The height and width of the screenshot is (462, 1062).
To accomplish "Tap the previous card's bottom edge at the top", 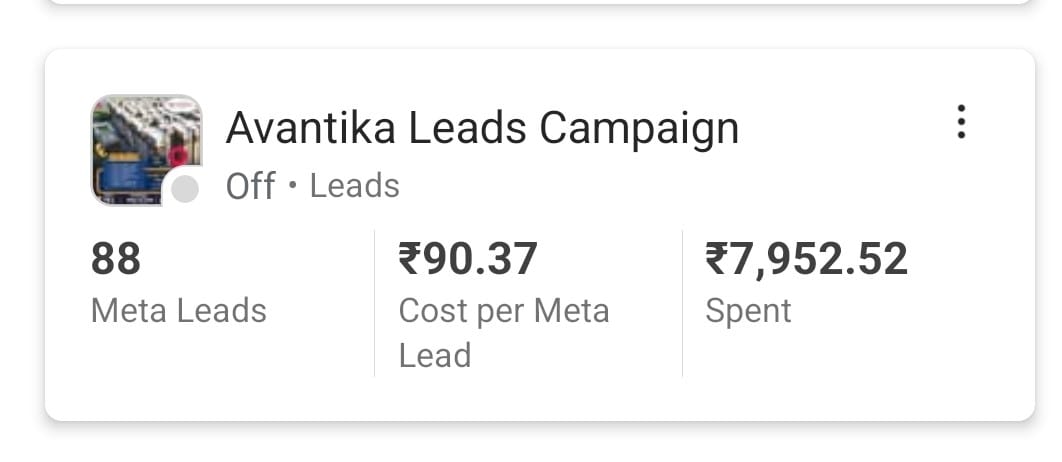I will (x=540, y=3).
